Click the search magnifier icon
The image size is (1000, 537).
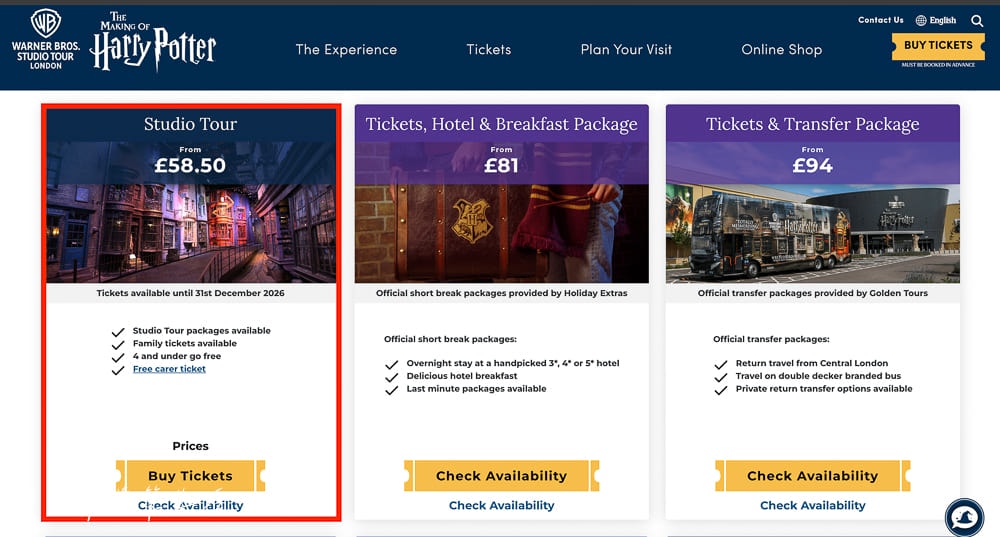pos(976,20)
